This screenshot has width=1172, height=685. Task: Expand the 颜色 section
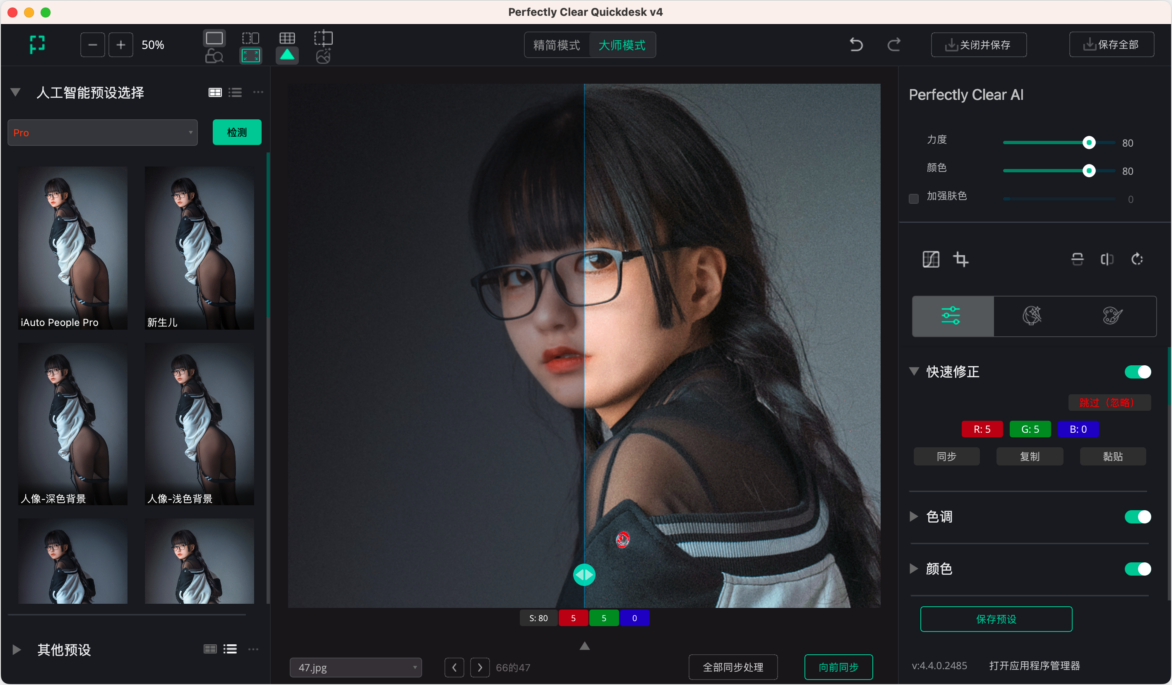(913, 569)
